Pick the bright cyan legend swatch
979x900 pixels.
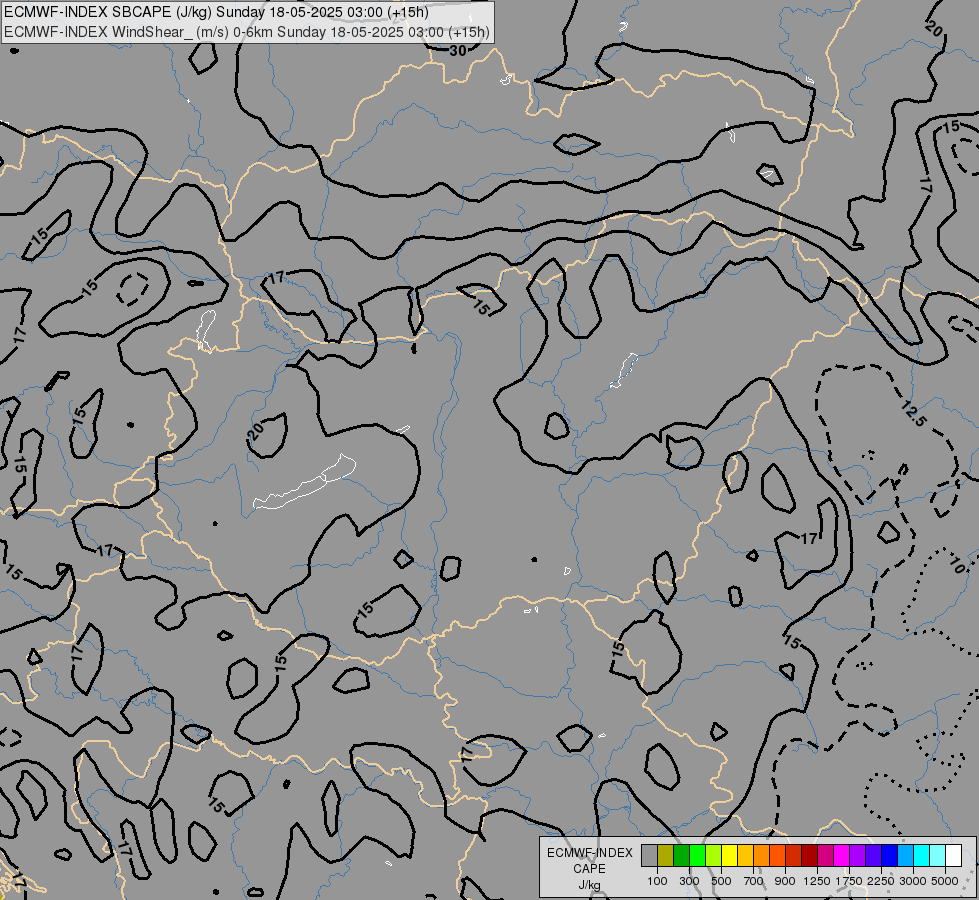[x=922, y=855]
